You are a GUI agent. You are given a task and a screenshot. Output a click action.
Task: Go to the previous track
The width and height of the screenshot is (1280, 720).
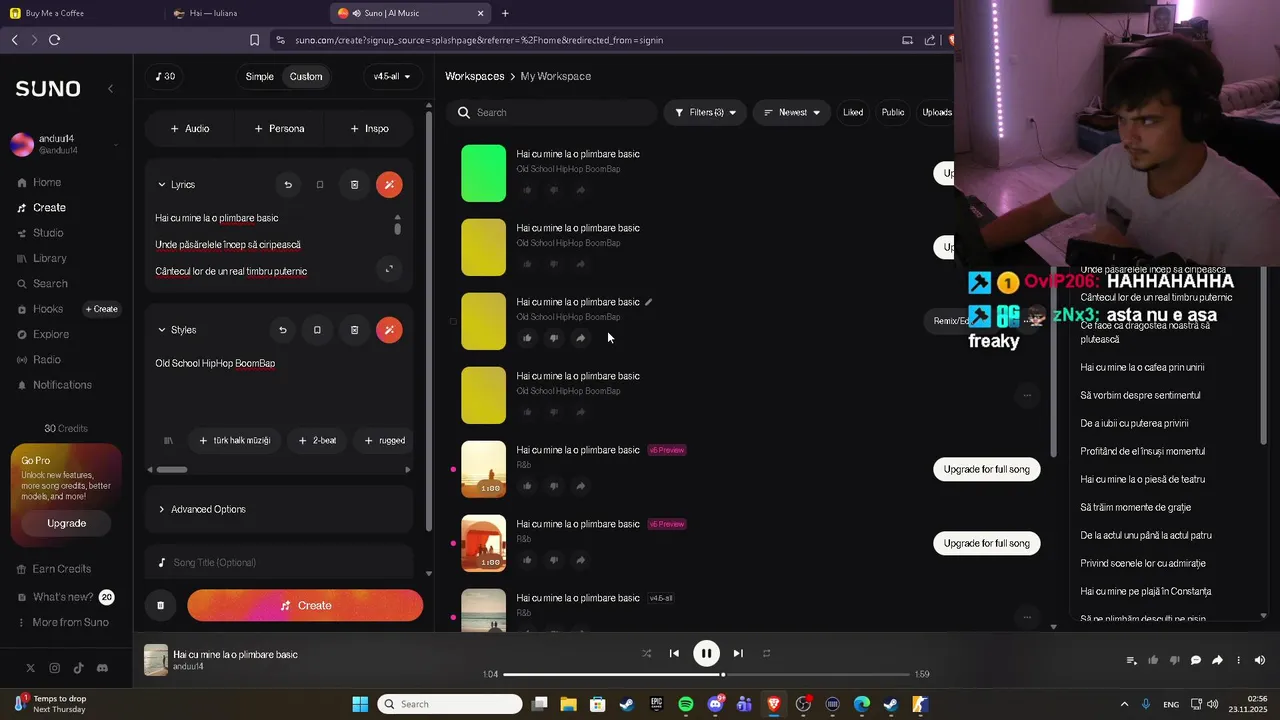[x=674, y=654]
